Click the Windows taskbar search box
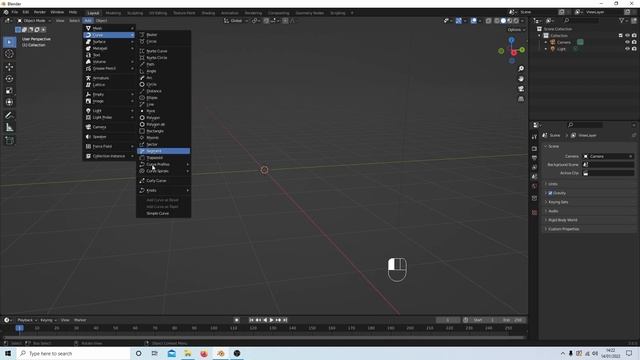This screenshot has width=640, height=360. point(73,353)
